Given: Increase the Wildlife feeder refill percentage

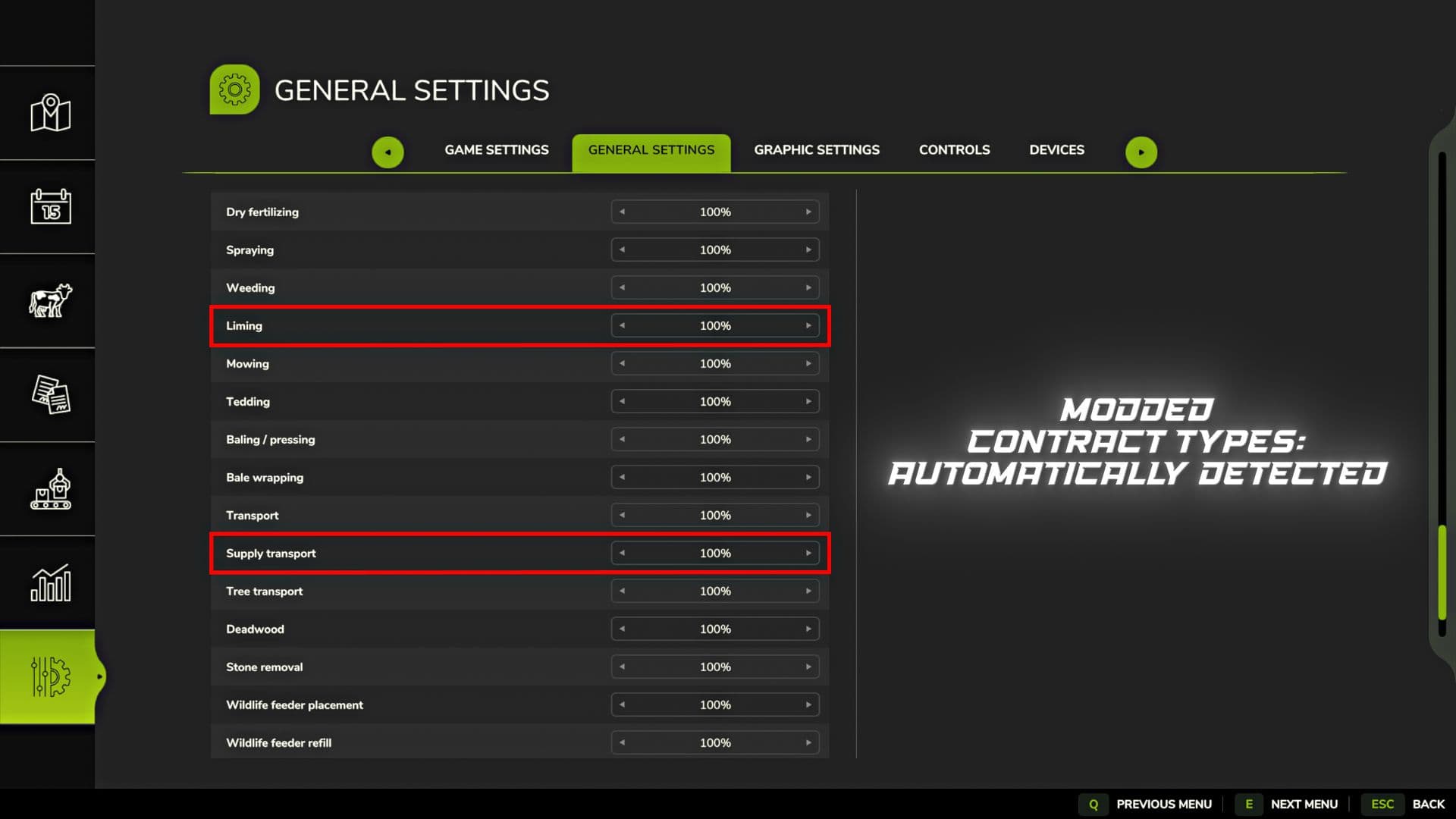Looking at the screenshot, I should click(x=808, y=742).
